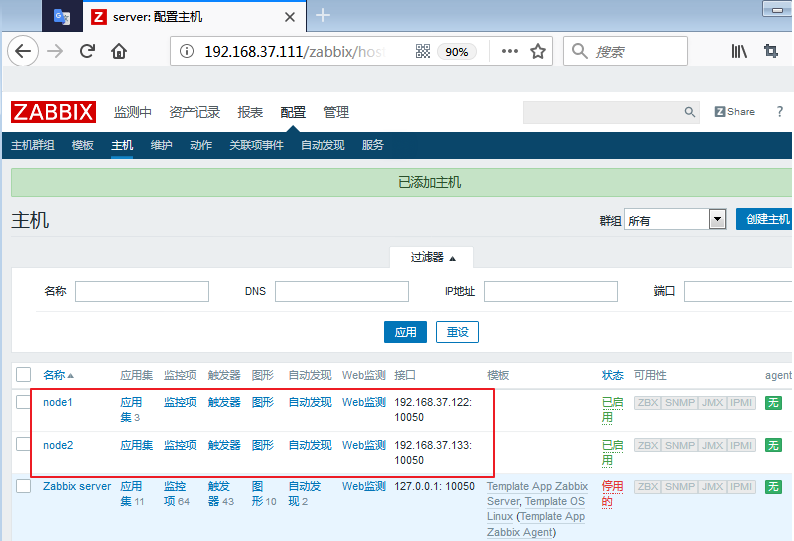
Task: Click the 创建主机 button
Action: (765, 219)
